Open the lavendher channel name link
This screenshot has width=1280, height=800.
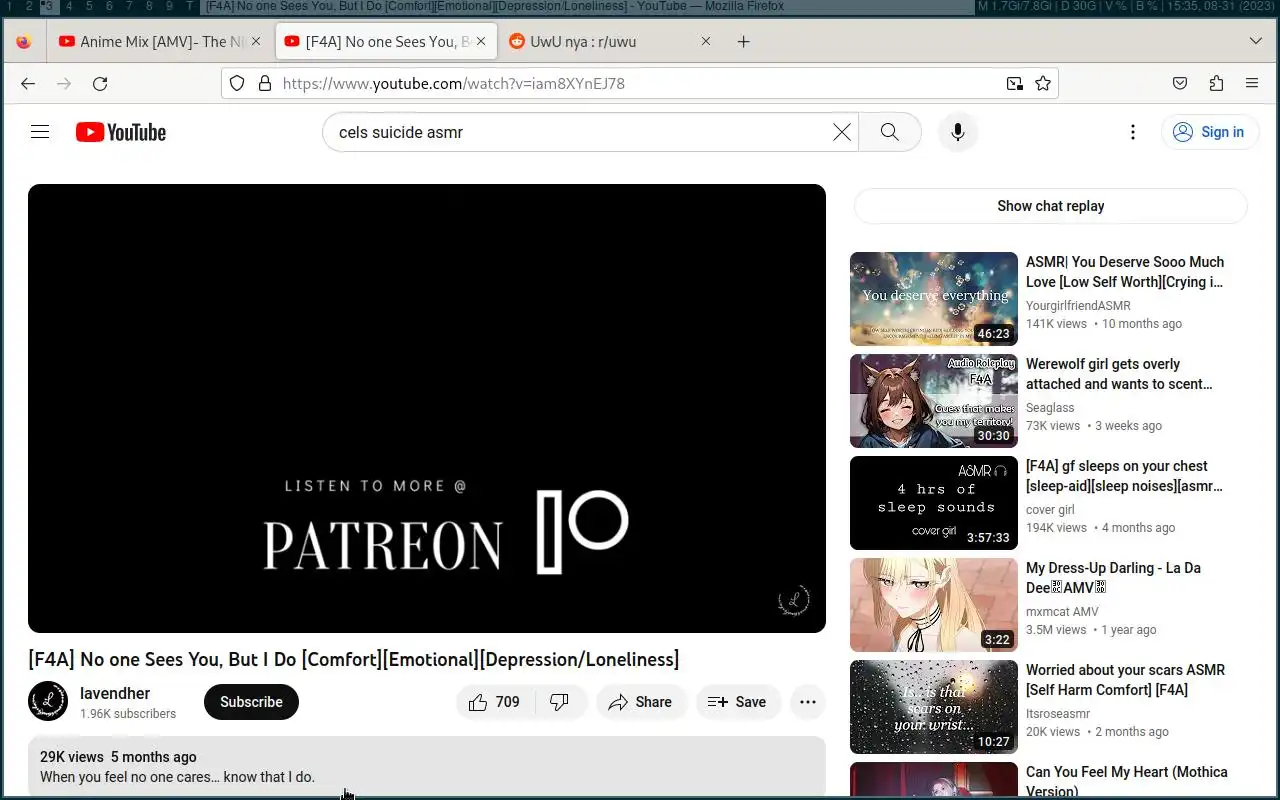click(115, 693)
